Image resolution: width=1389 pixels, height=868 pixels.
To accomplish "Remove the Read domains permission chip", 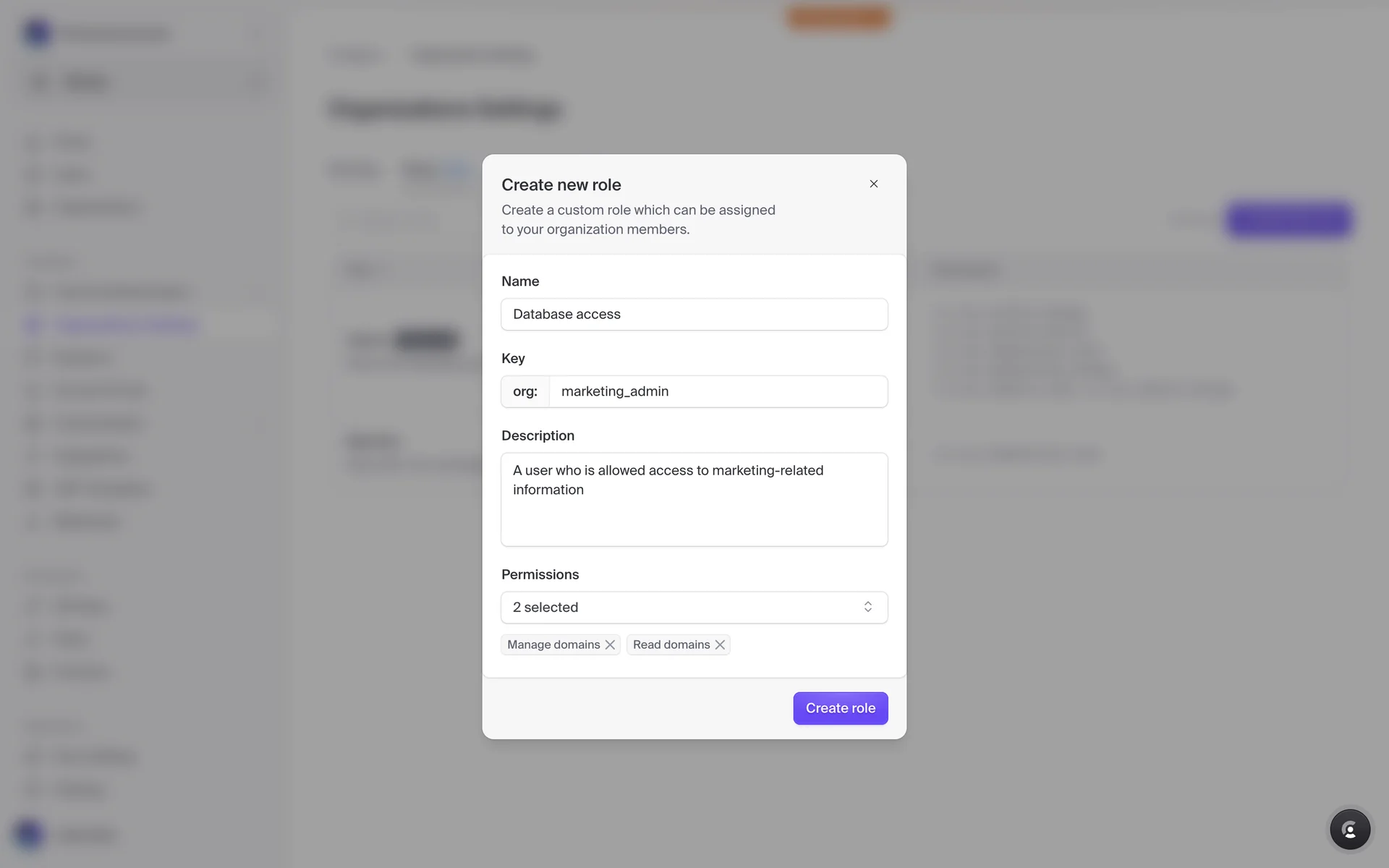I will 720,644.
